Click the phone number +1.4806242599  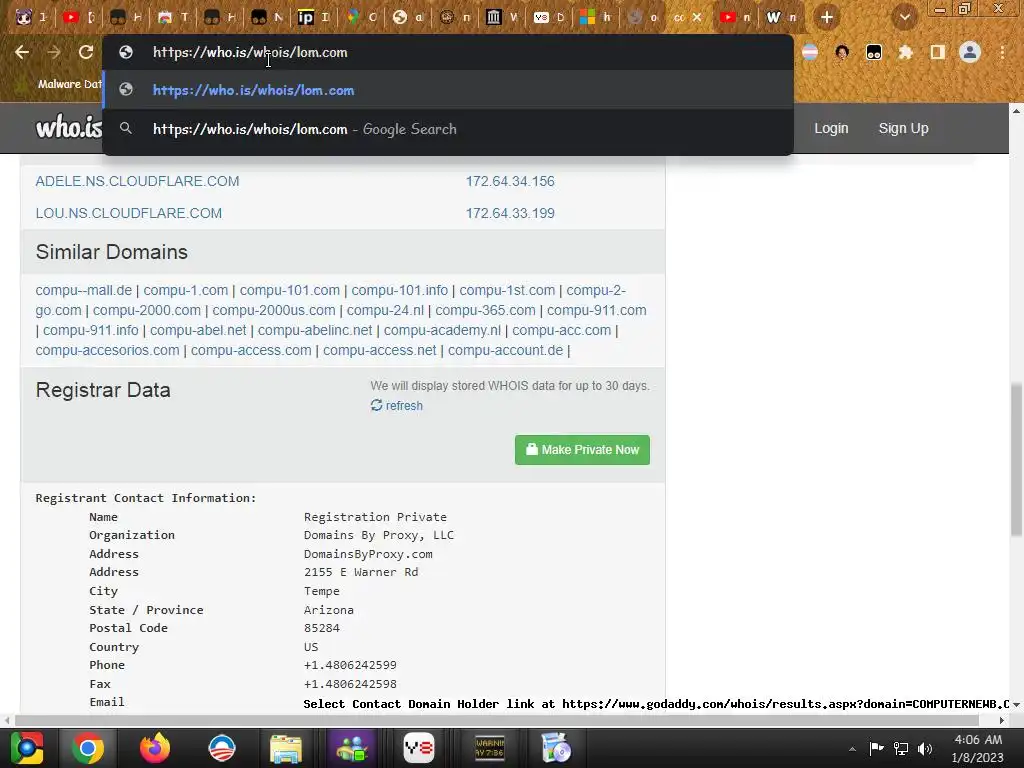click(350, 665)
